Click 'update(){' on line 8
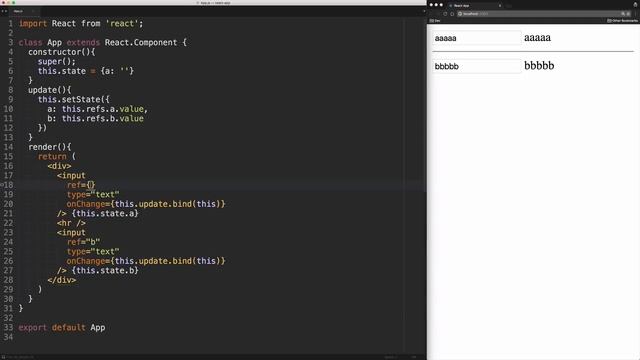 tap(49, 90)
